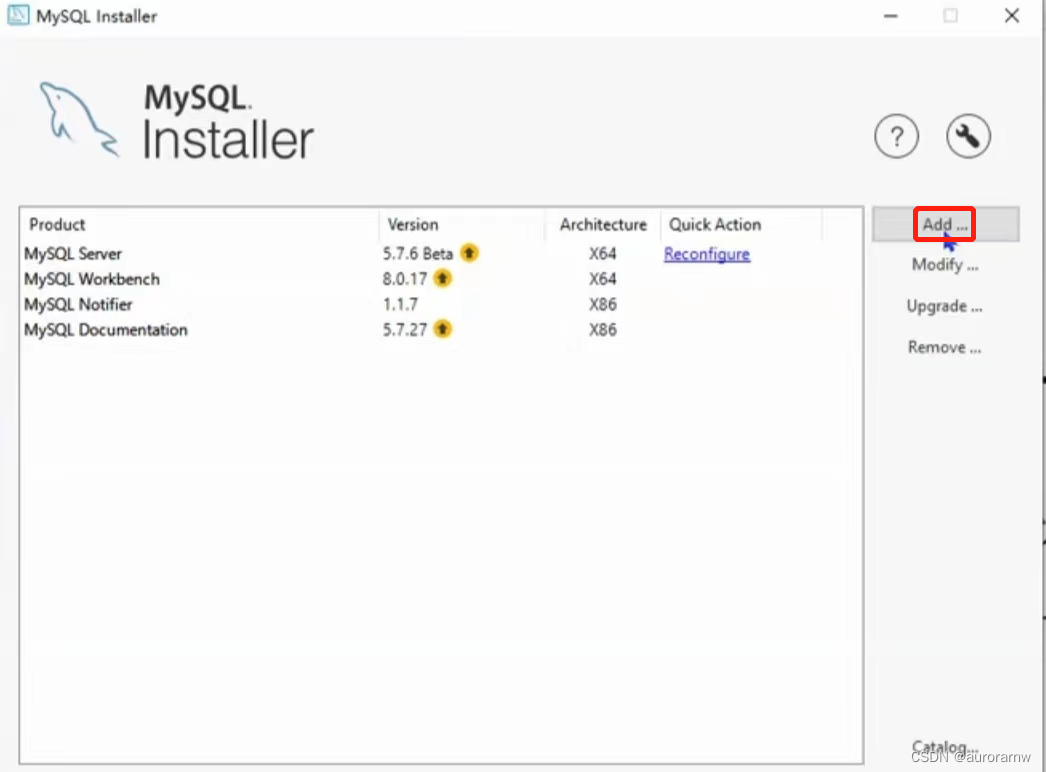Select the MySQL Workbench row
This screenshot has height=772, width=1046.
click(x=441, y=279)
